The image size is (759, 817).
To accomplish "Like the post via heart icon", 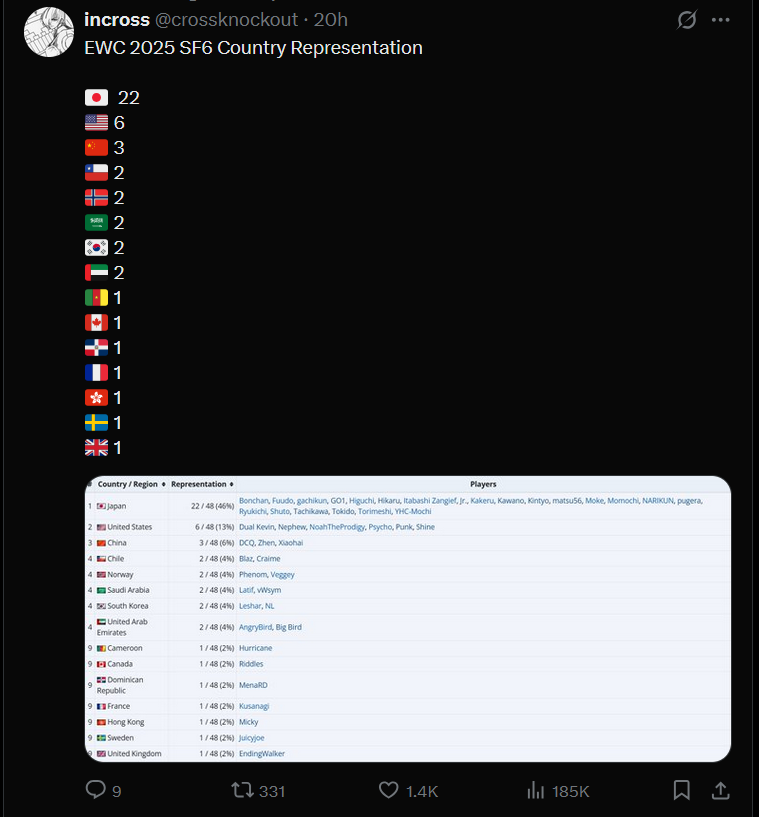I will 389,790.
